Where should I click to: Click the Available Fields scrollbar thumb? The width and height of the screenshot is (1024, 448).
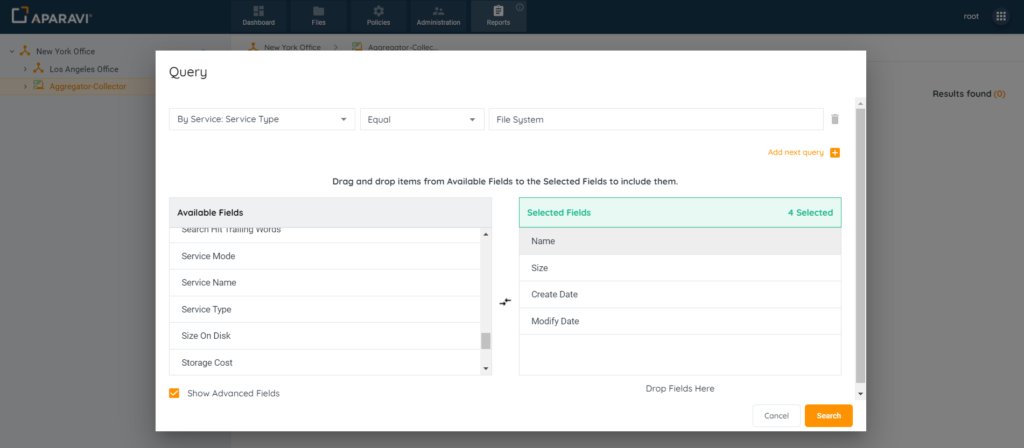(486, 341)
